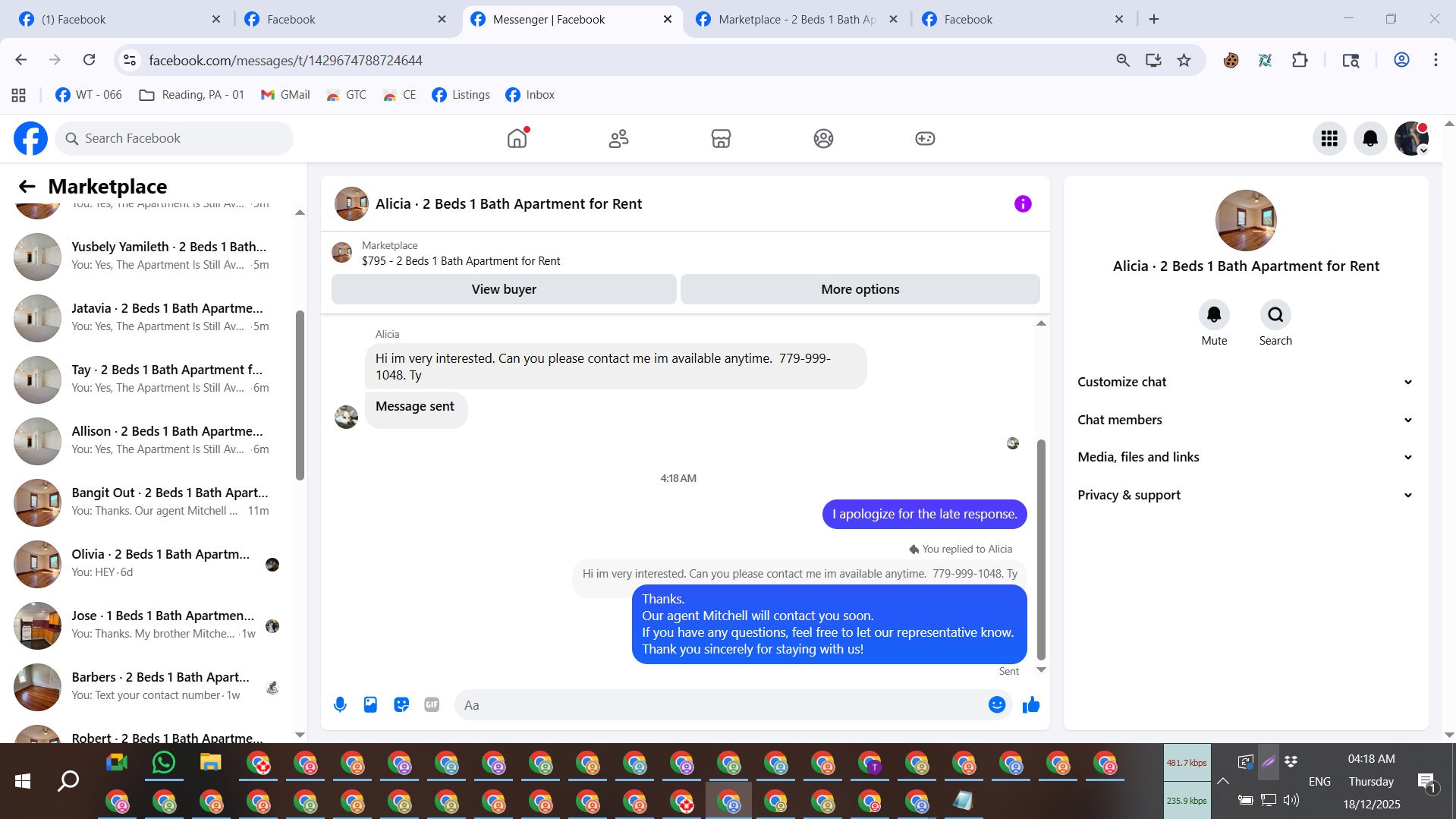Open the Inbox bookmark
Viewport: 1456px width, 819px height.
[530, 95]
